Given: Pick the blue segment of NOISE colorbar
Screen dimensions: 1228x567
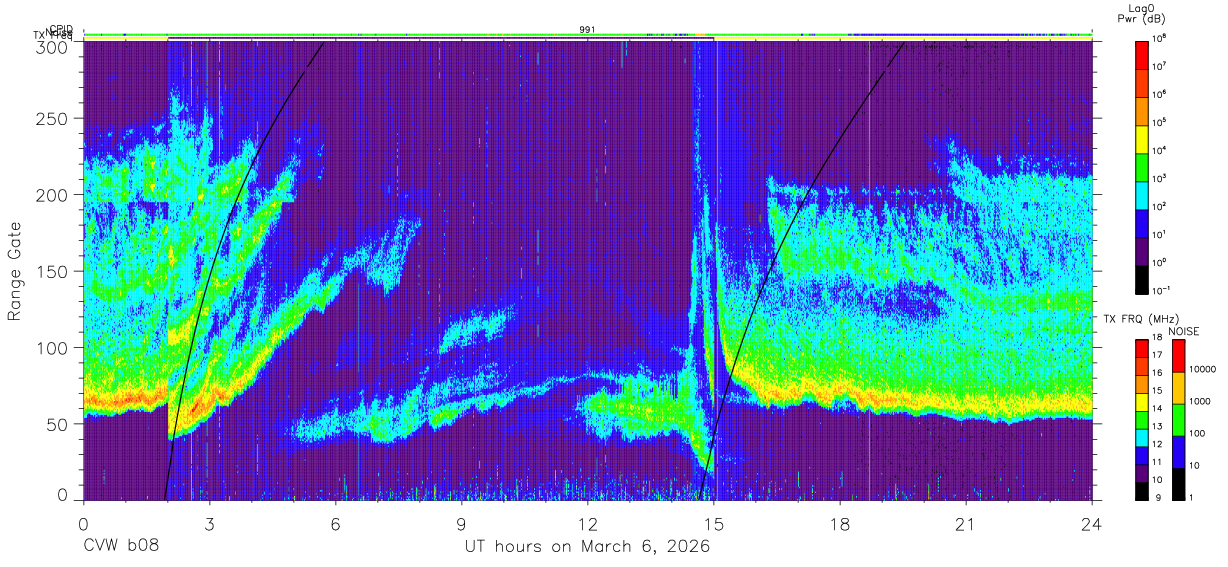Looking at the screenshot, I should click(1178, 450).
